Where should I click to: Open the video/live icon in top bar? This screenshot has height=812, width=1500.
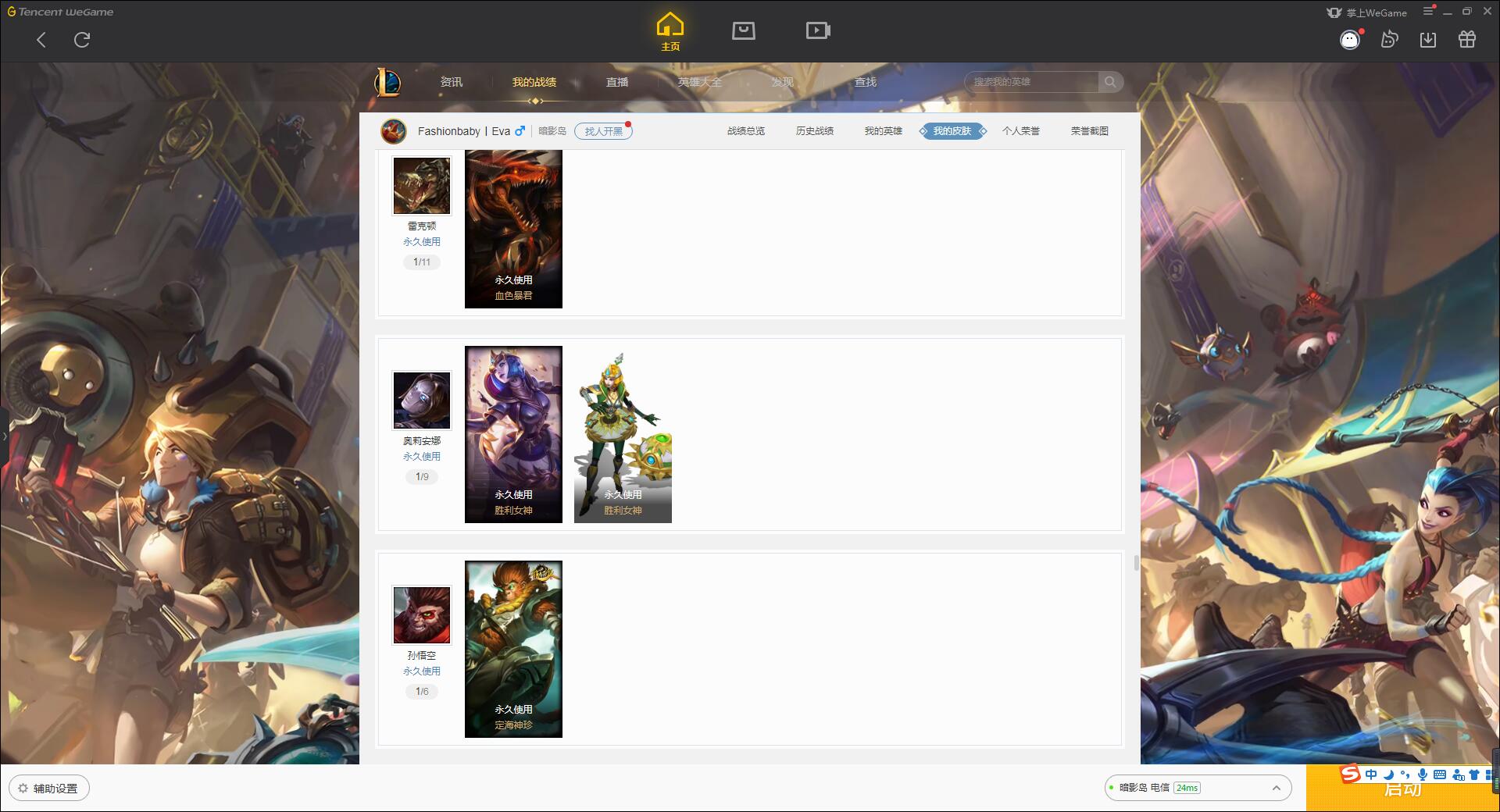coord(818,30)
